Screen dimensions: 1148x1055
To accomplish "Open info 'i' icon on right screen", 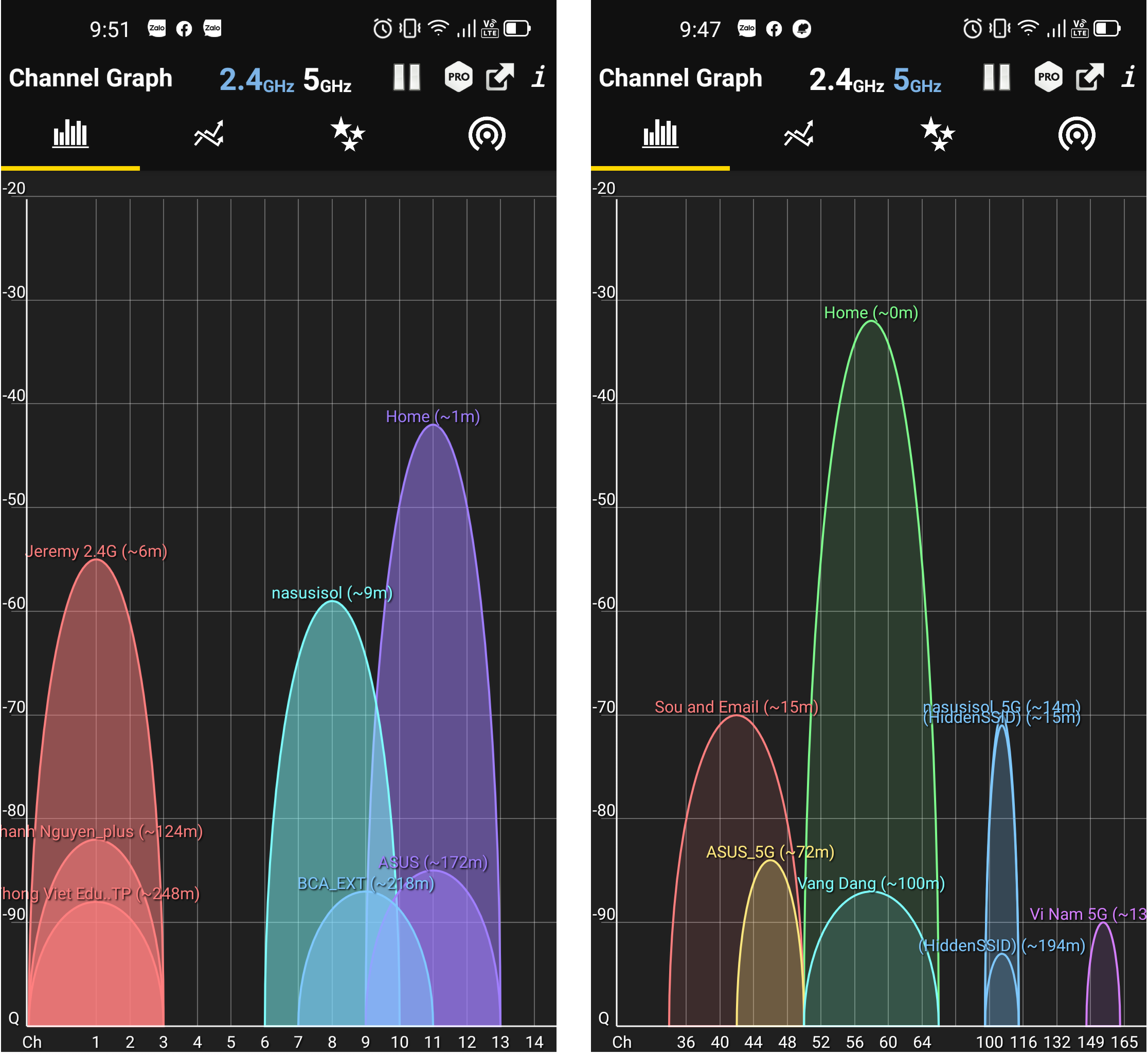I will click(x=1128, y=77).
